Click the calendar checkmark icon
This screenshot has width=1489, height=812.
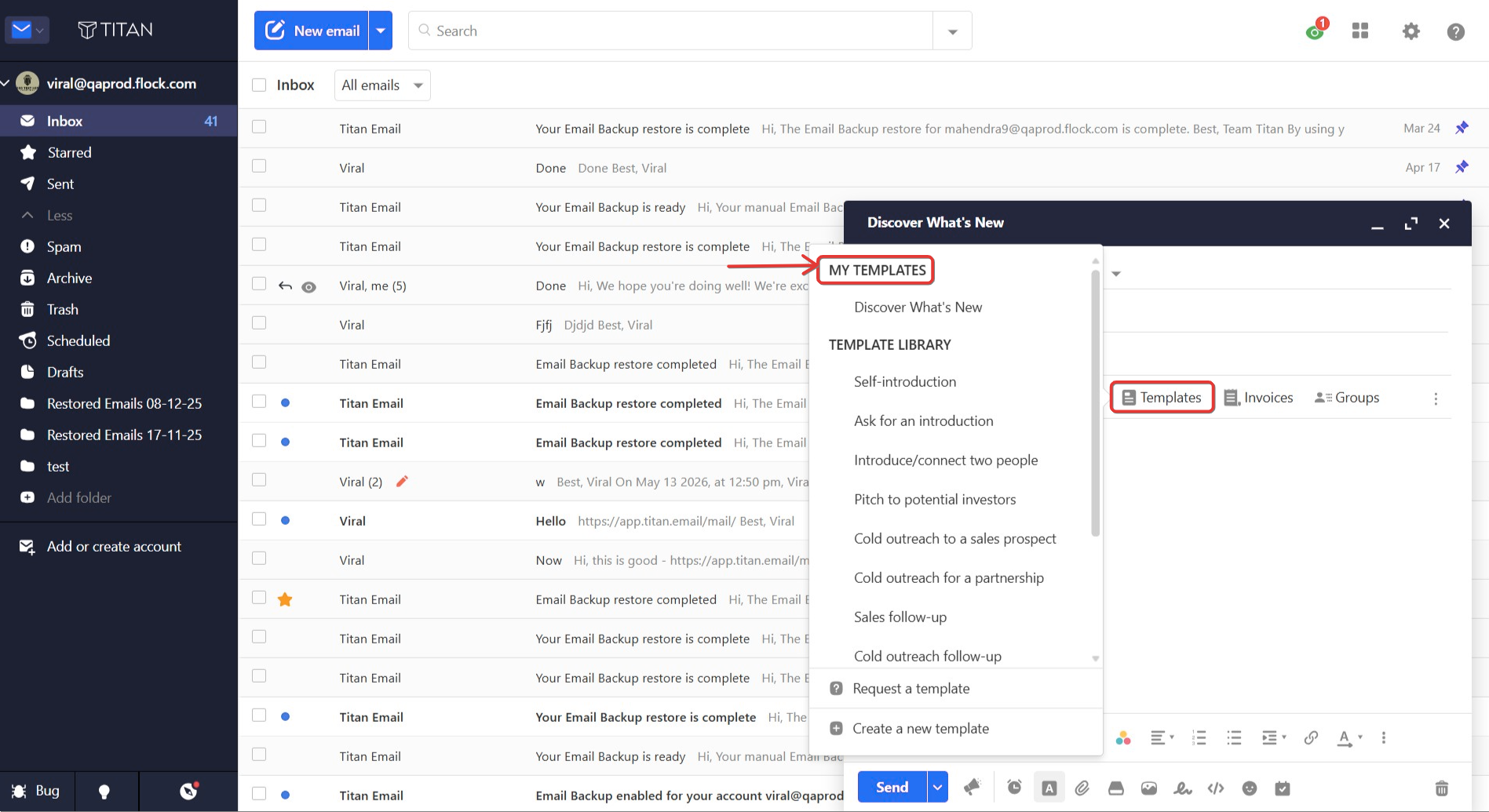pyautogui.click(x=1283, y=788)
